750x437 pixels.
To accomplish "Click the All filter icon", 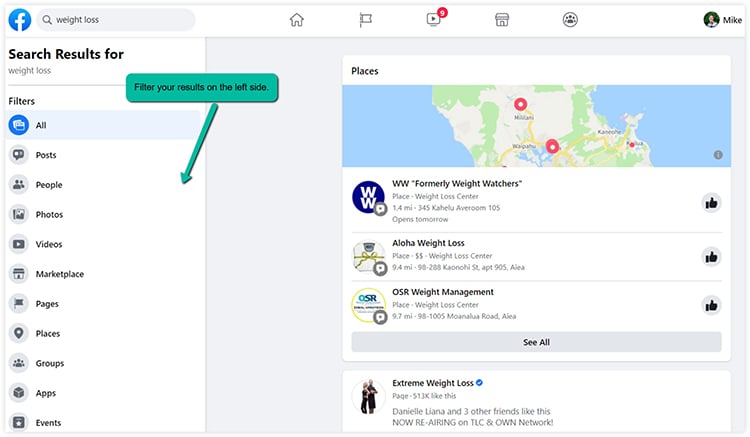I will (19, 125).
